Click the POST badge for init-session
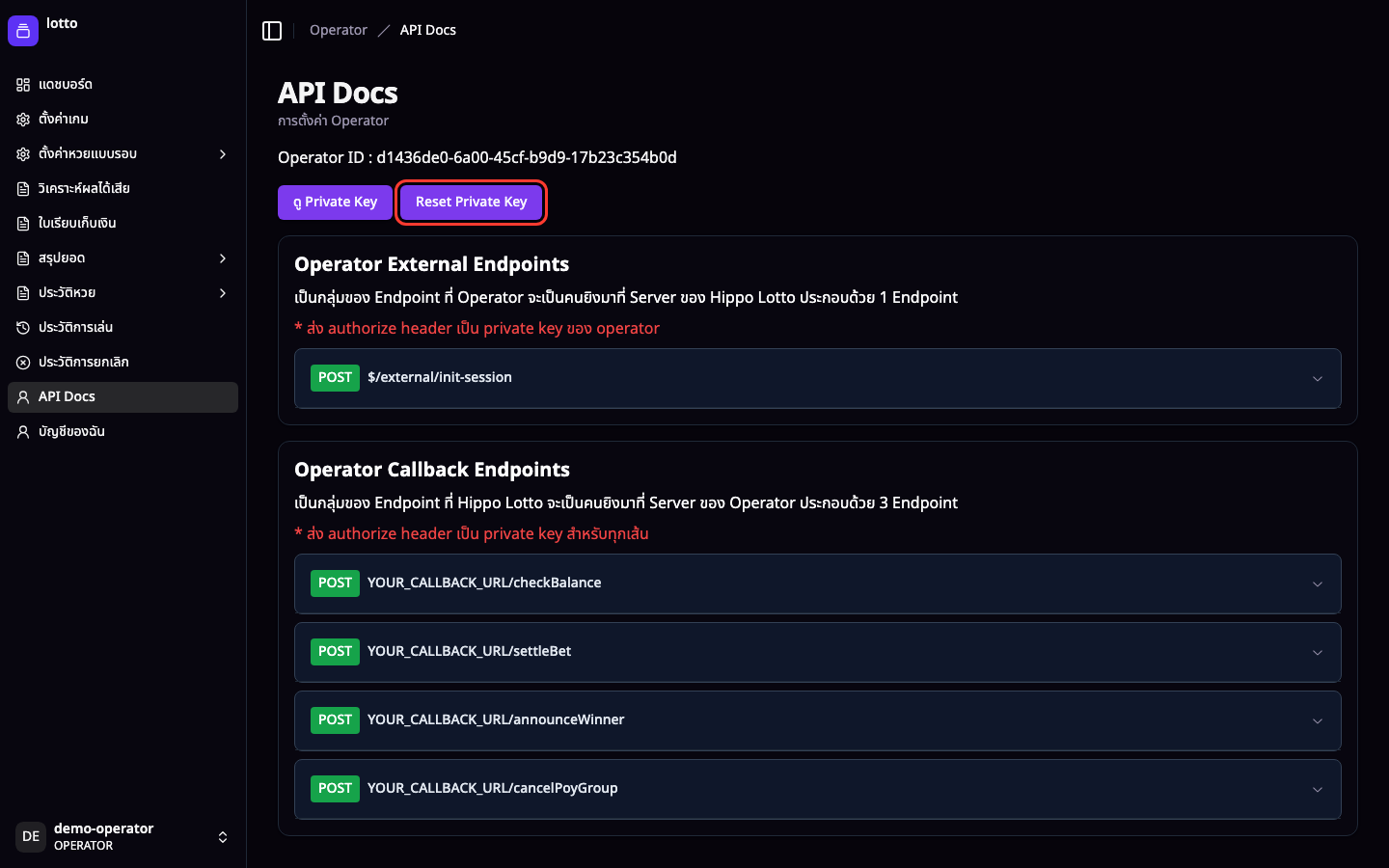 (335, 378)
